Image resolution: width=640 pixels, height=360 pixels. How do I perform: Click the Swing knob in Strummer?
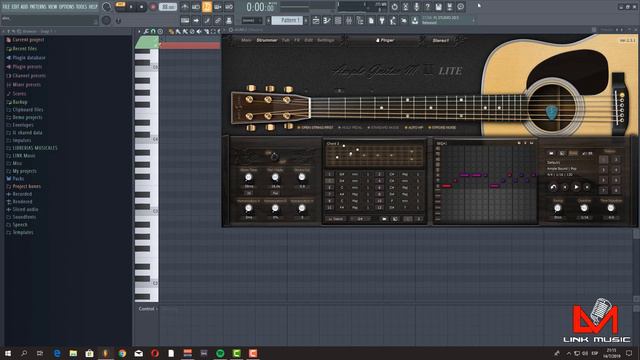[x=557, y=208]
